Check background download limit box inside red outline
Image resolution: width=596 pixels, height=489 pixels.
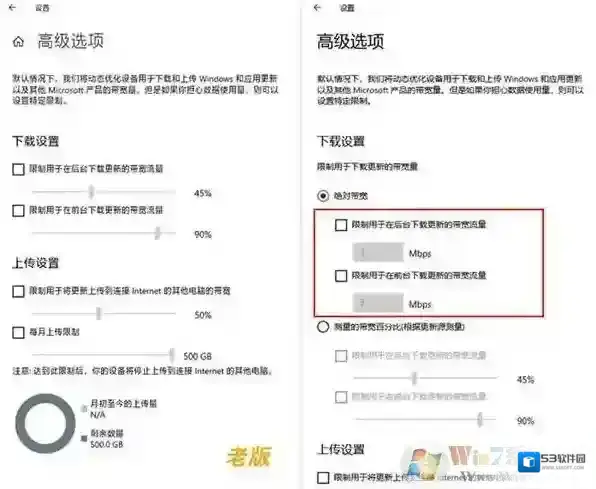(341, 225)
